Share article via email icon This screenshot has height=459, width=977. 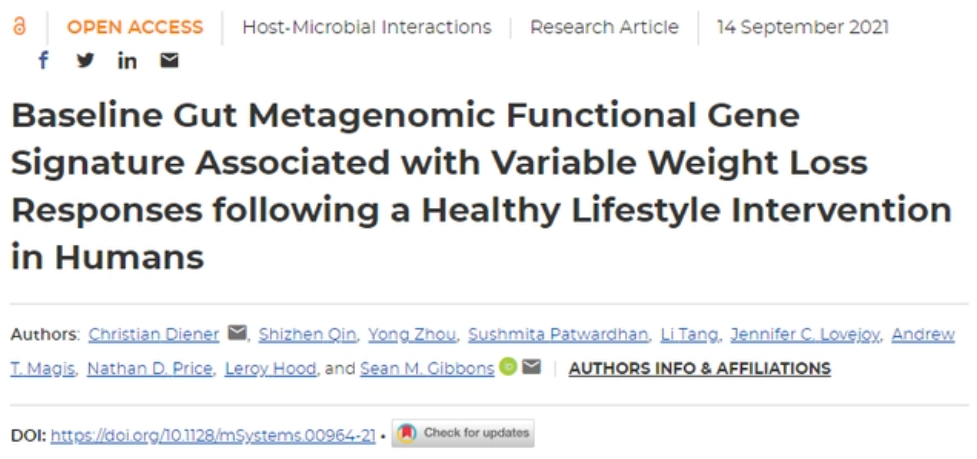(x=169, y=61)
